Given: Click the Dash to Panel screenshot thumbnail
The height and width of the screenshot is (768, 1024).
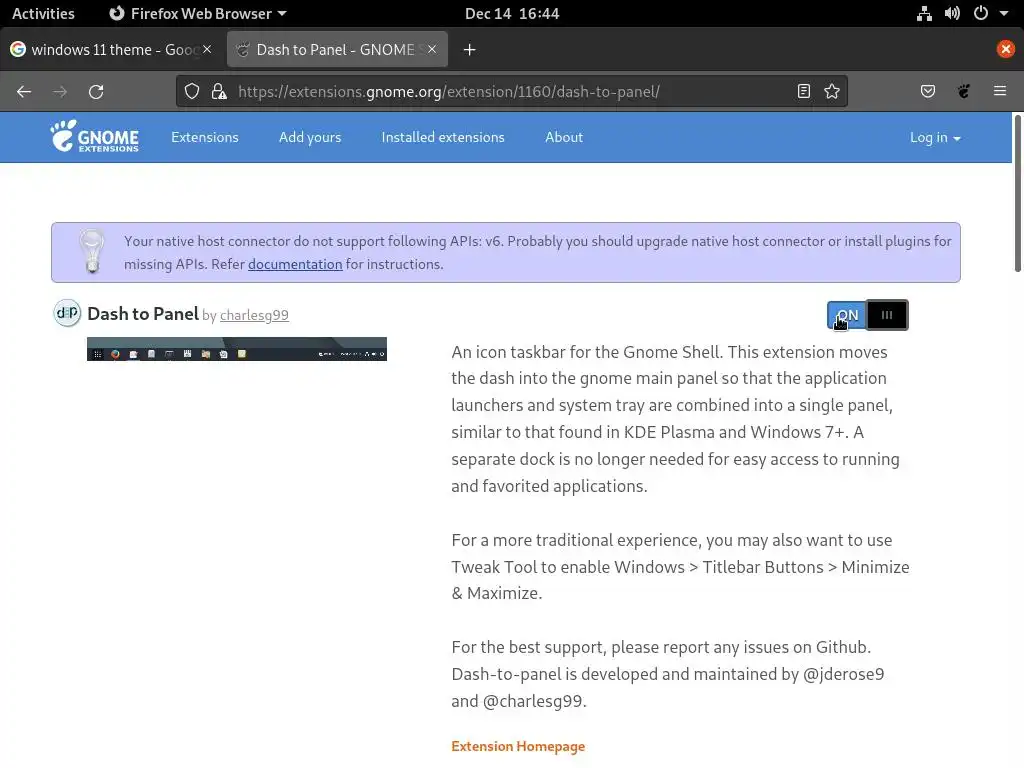Looking at the screenshot, I should pyautogui.click(x=237, y=349).
